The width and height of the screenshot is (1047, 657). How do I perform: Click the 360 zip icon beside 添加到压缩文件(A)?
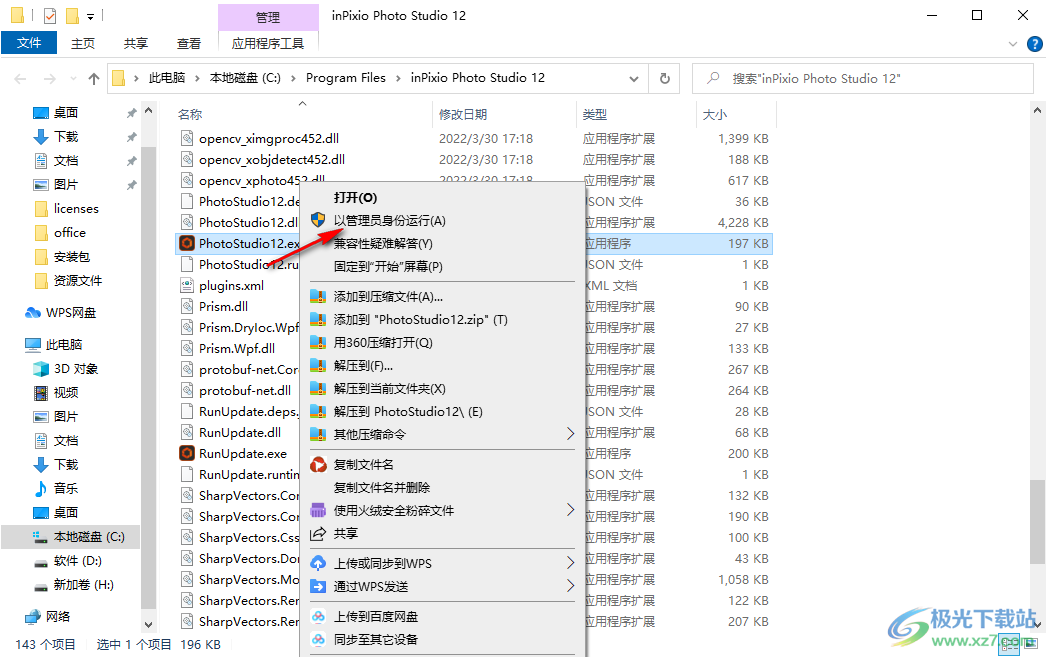click(319, 296)
